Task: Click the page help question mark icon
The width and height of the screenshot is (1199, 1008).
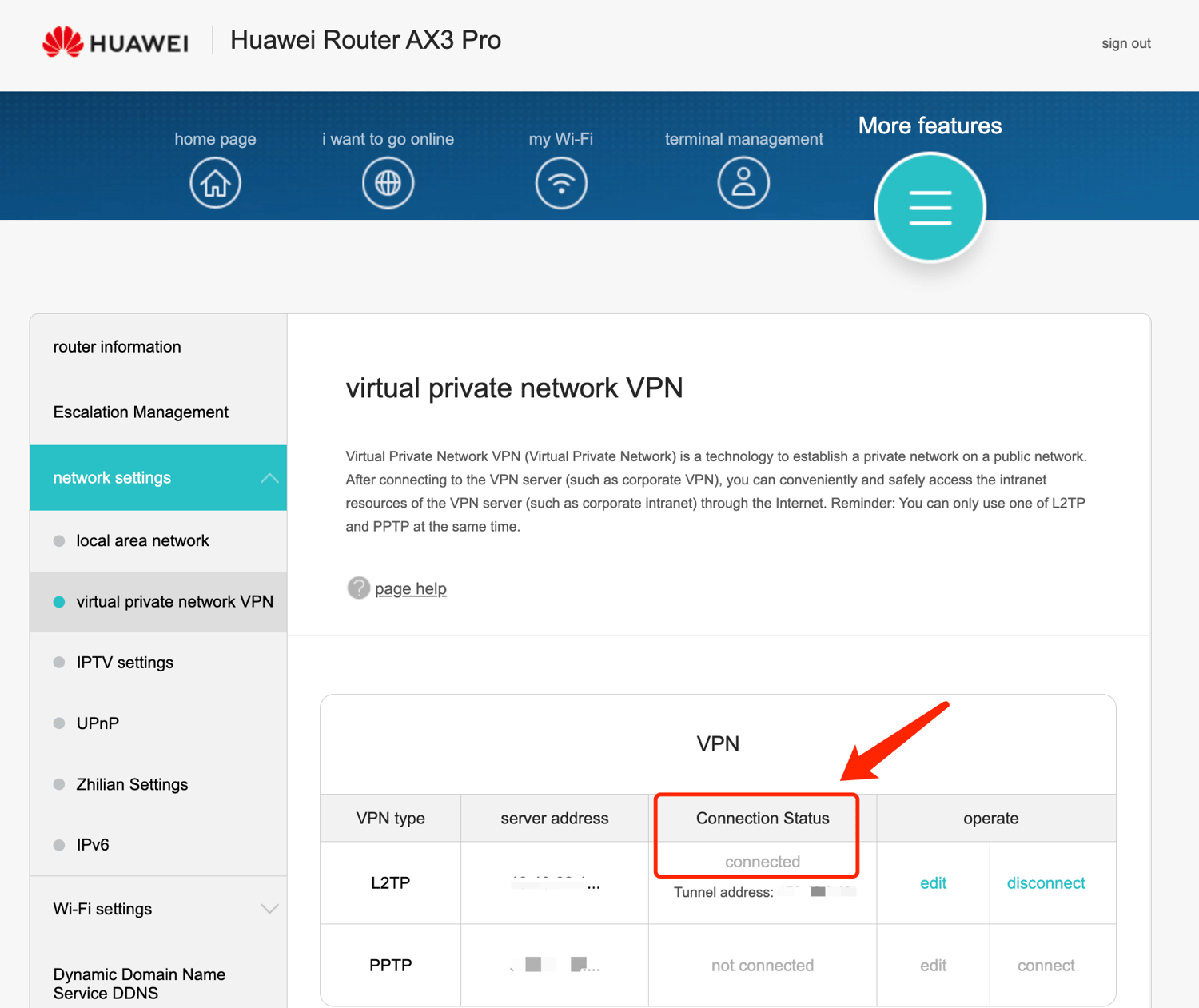Action: tap(358, 588)
